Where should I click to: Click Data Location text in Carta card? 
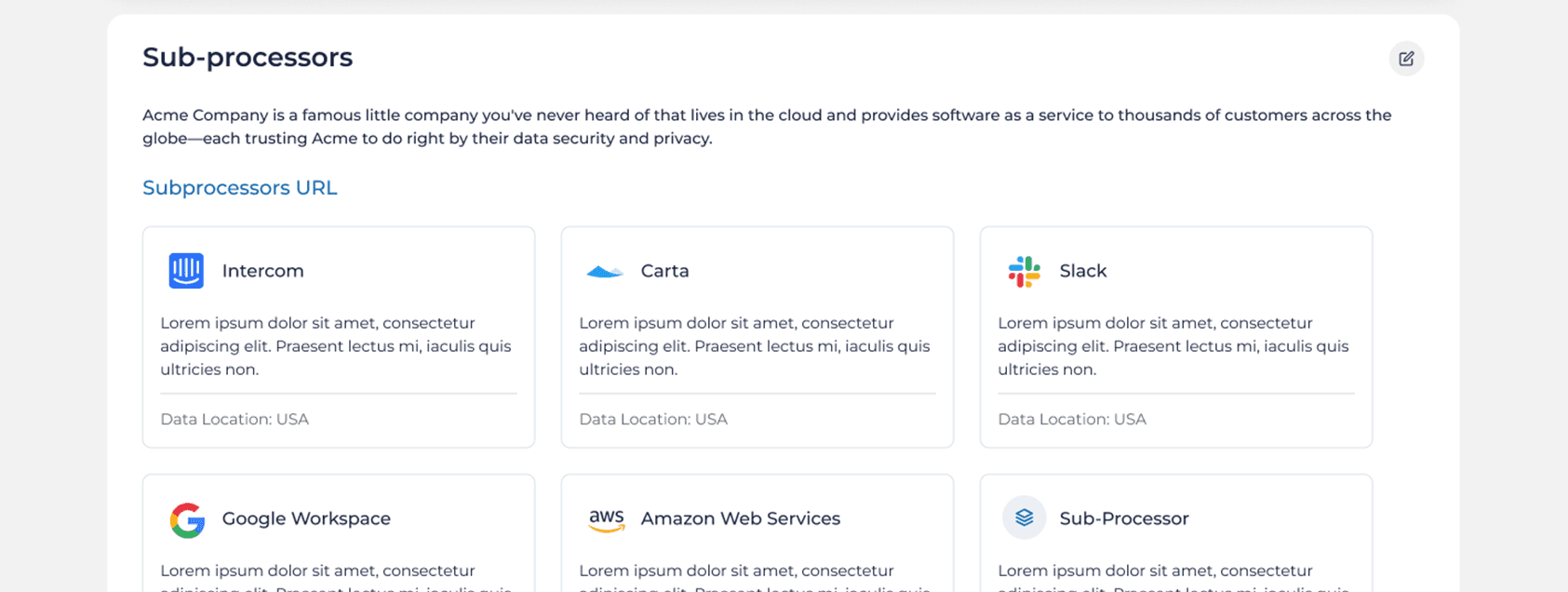[652, 419]
